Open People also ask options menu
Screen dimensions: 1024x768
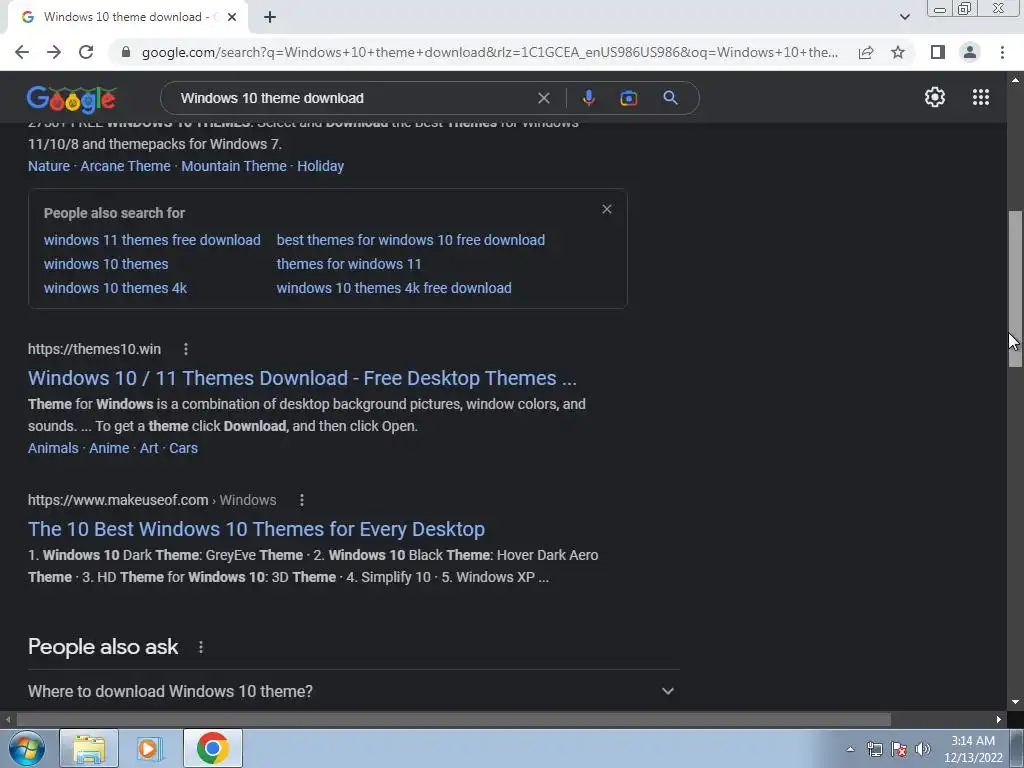click(x=201, y=647)
